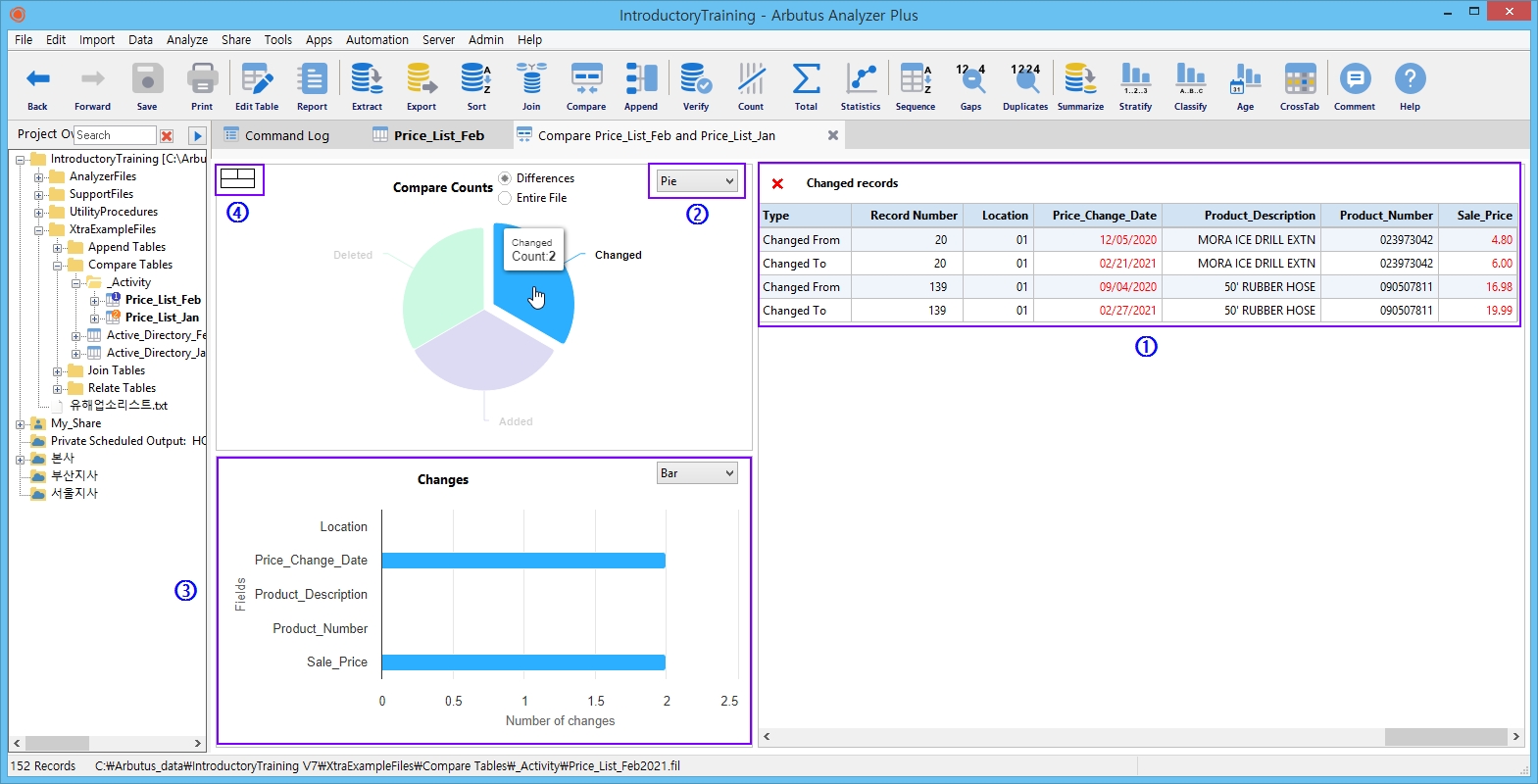Open the Analyze menu

coord(187,40)
